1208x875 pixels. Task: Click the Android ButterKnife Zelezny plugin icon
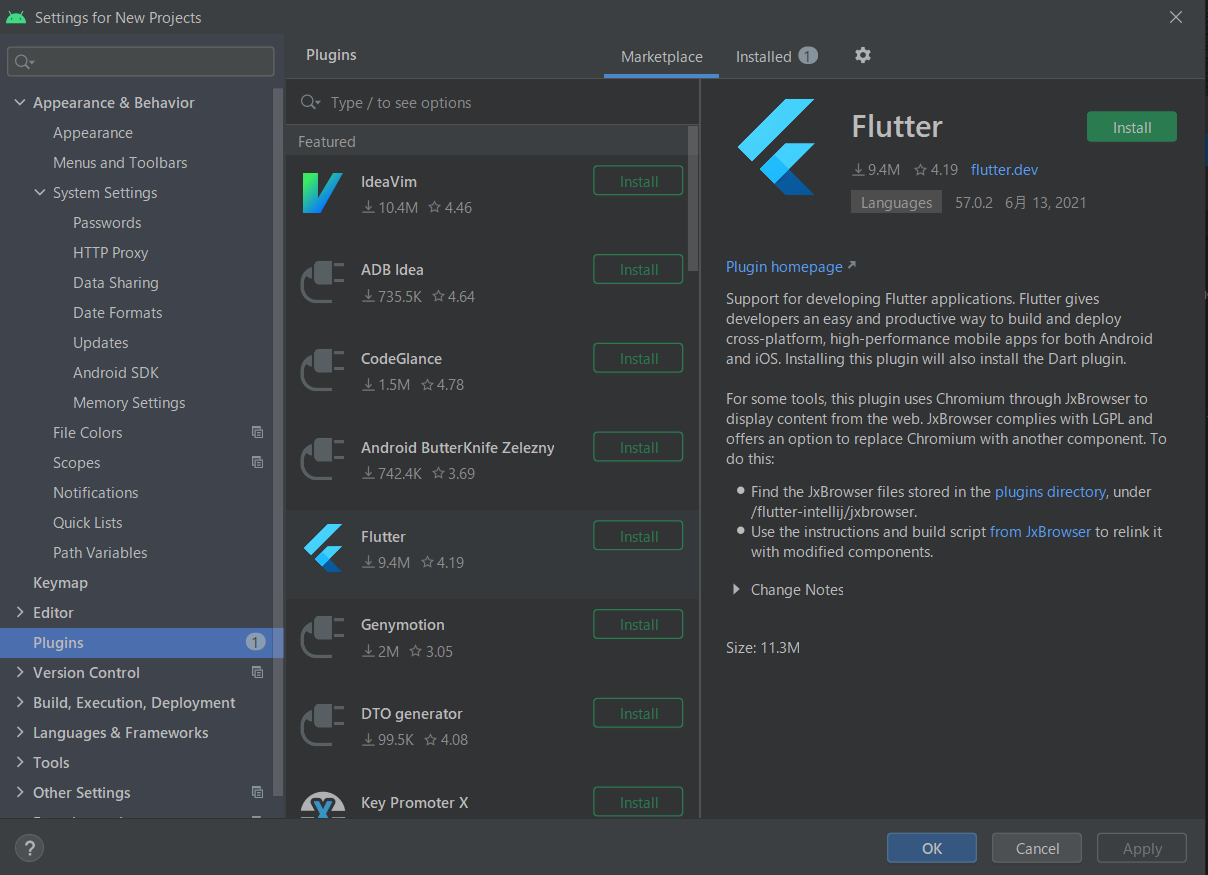[x=322, y=459]
